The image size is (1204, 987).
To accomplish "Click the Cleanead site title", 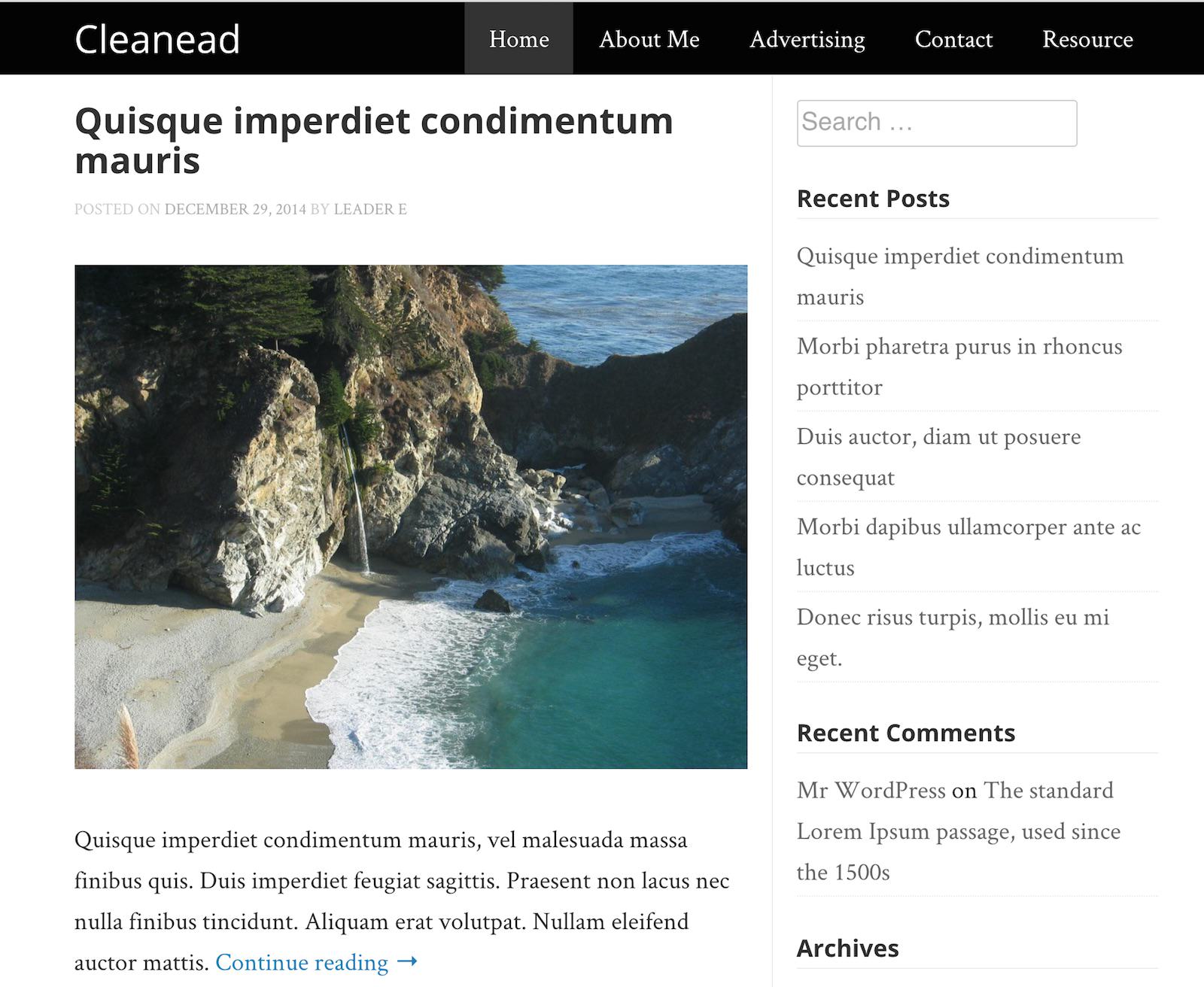I will pos(157,39).
